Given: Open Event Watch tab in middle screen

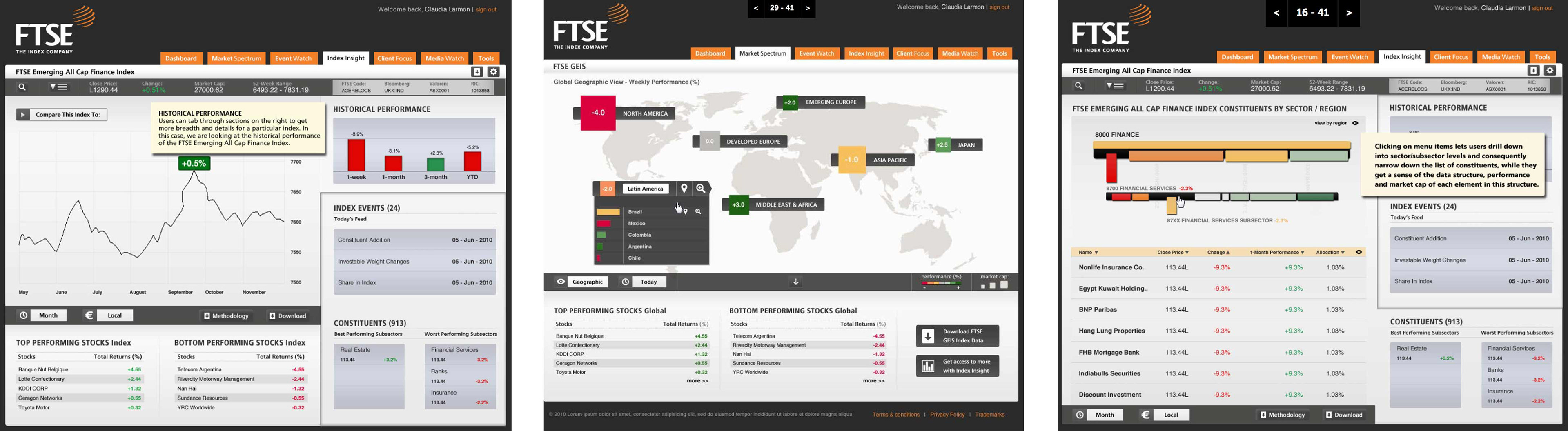Looking at the screenshot, I should [x=816, y=53].
